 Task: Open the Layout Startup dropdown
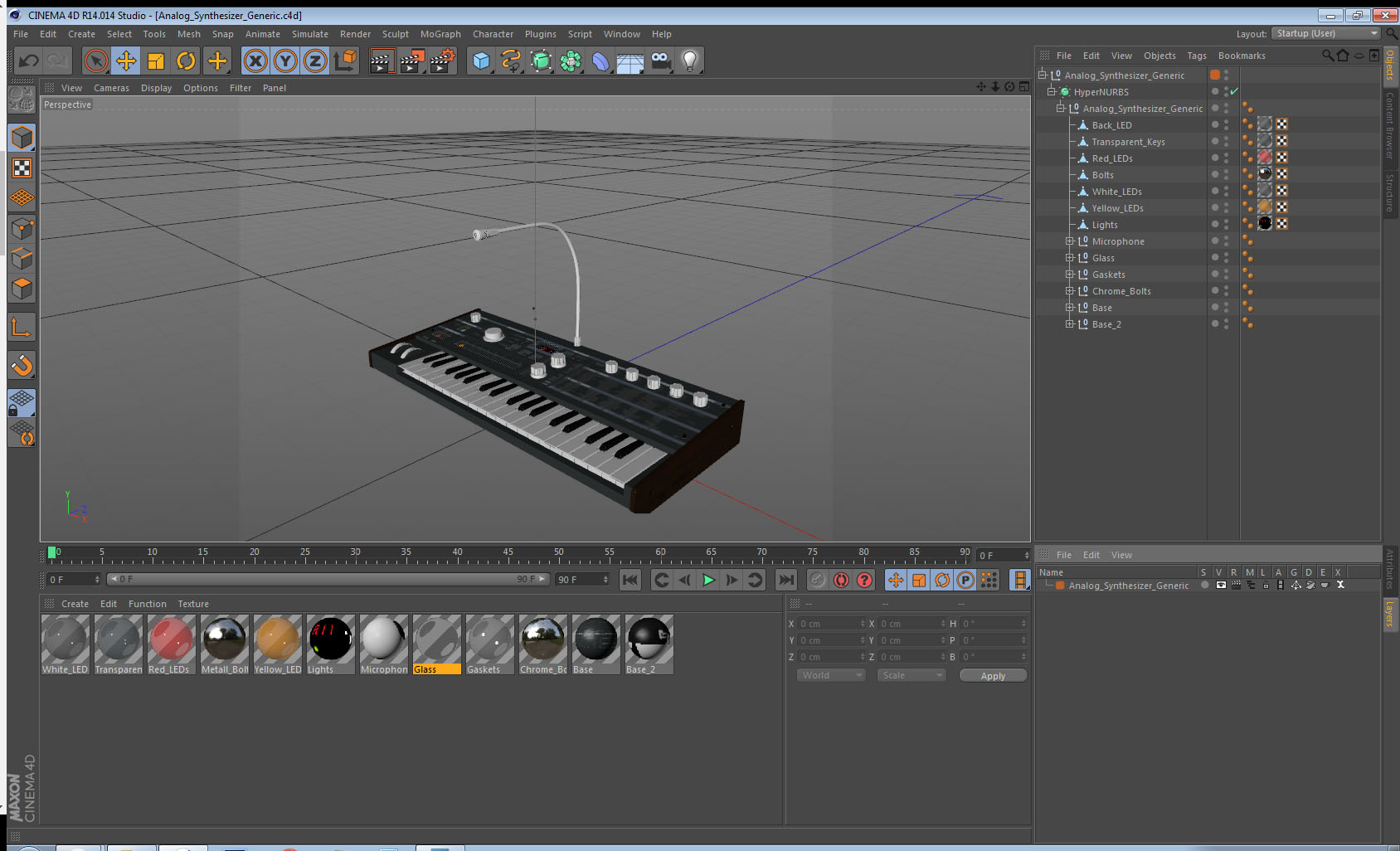click(x=1326, y=33)
